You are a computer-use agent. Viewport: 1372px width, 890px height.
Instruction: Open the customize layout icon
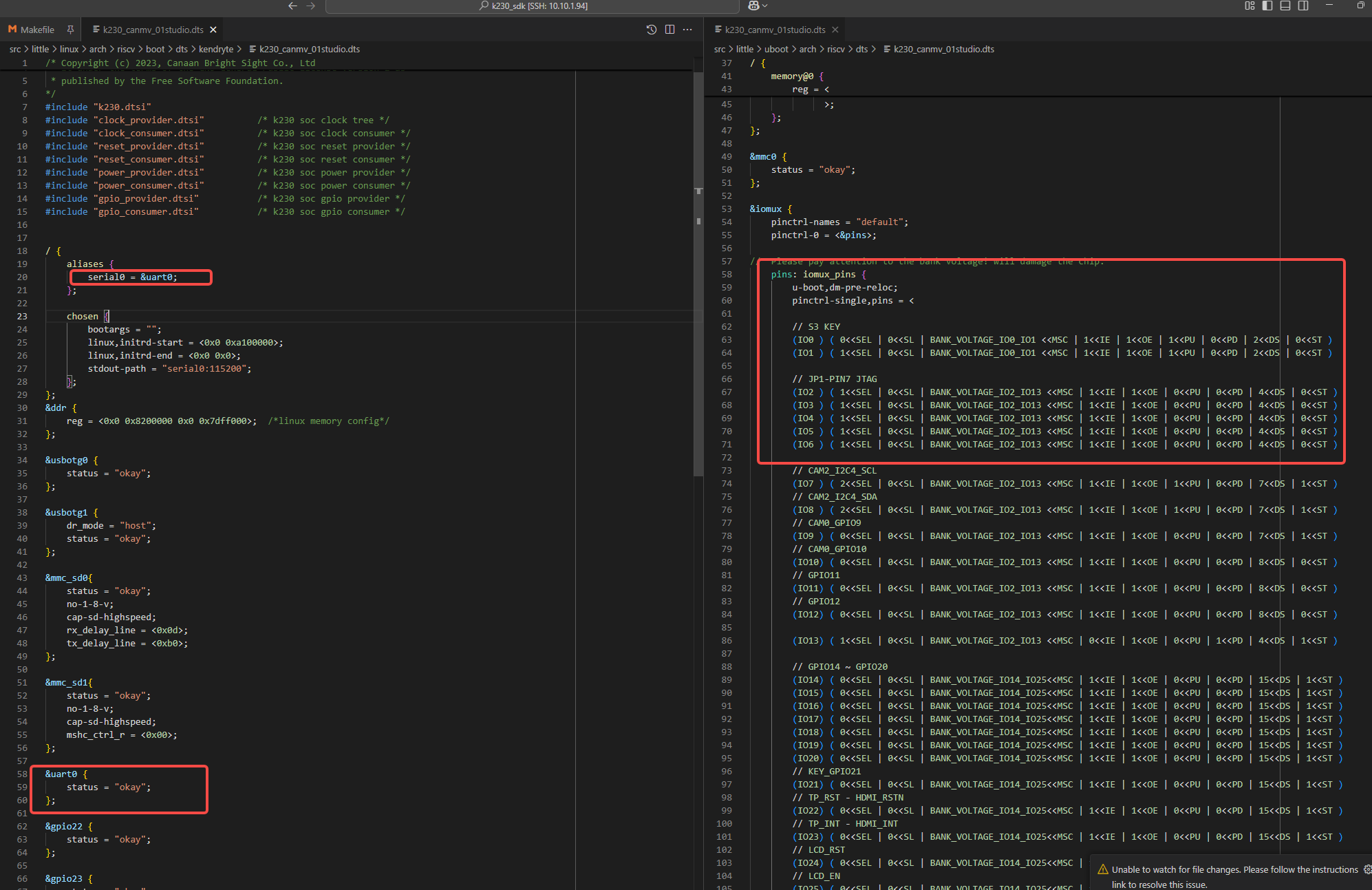[x=1250, y=6]
